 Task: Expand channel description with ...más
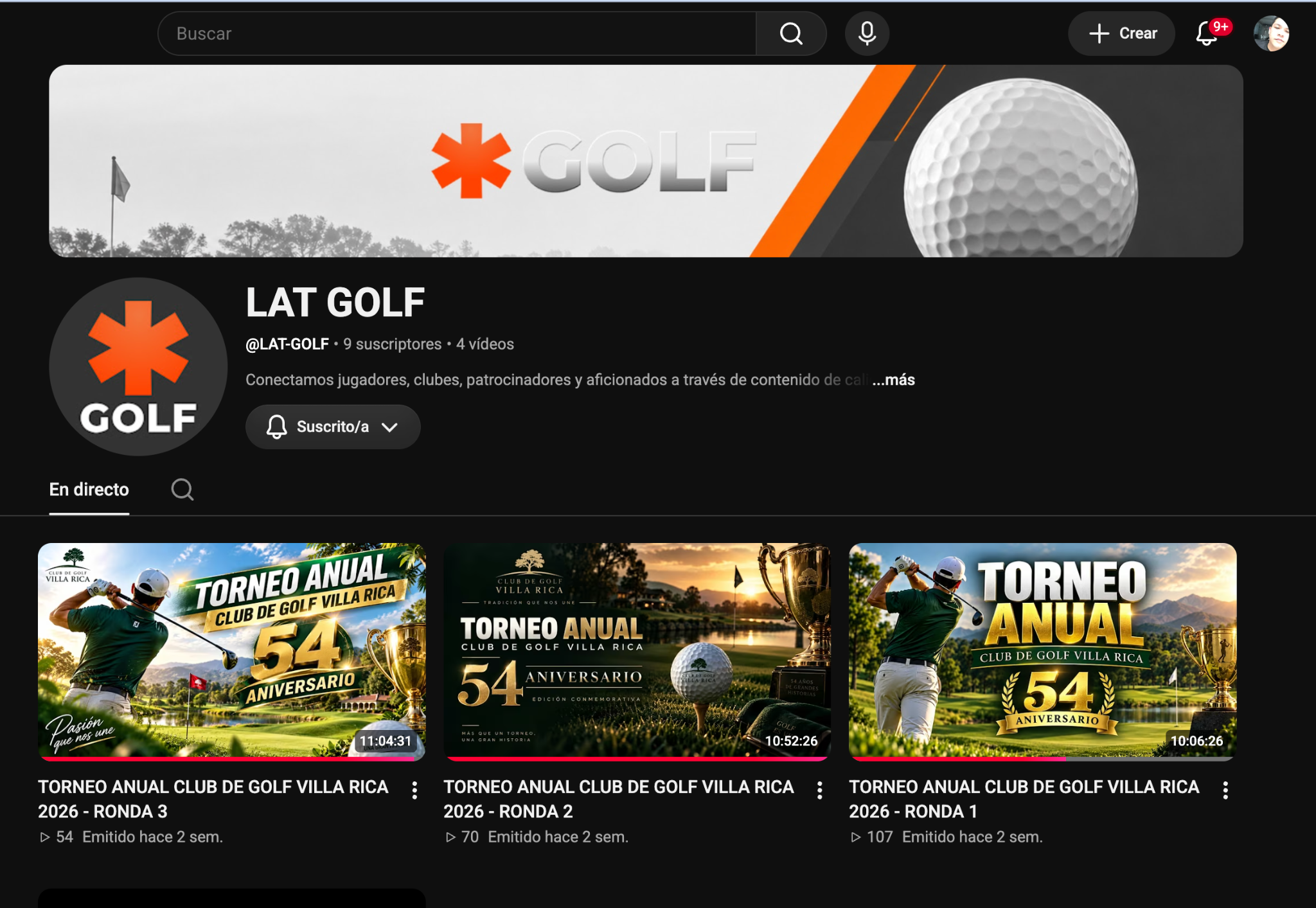click(893, 380)
